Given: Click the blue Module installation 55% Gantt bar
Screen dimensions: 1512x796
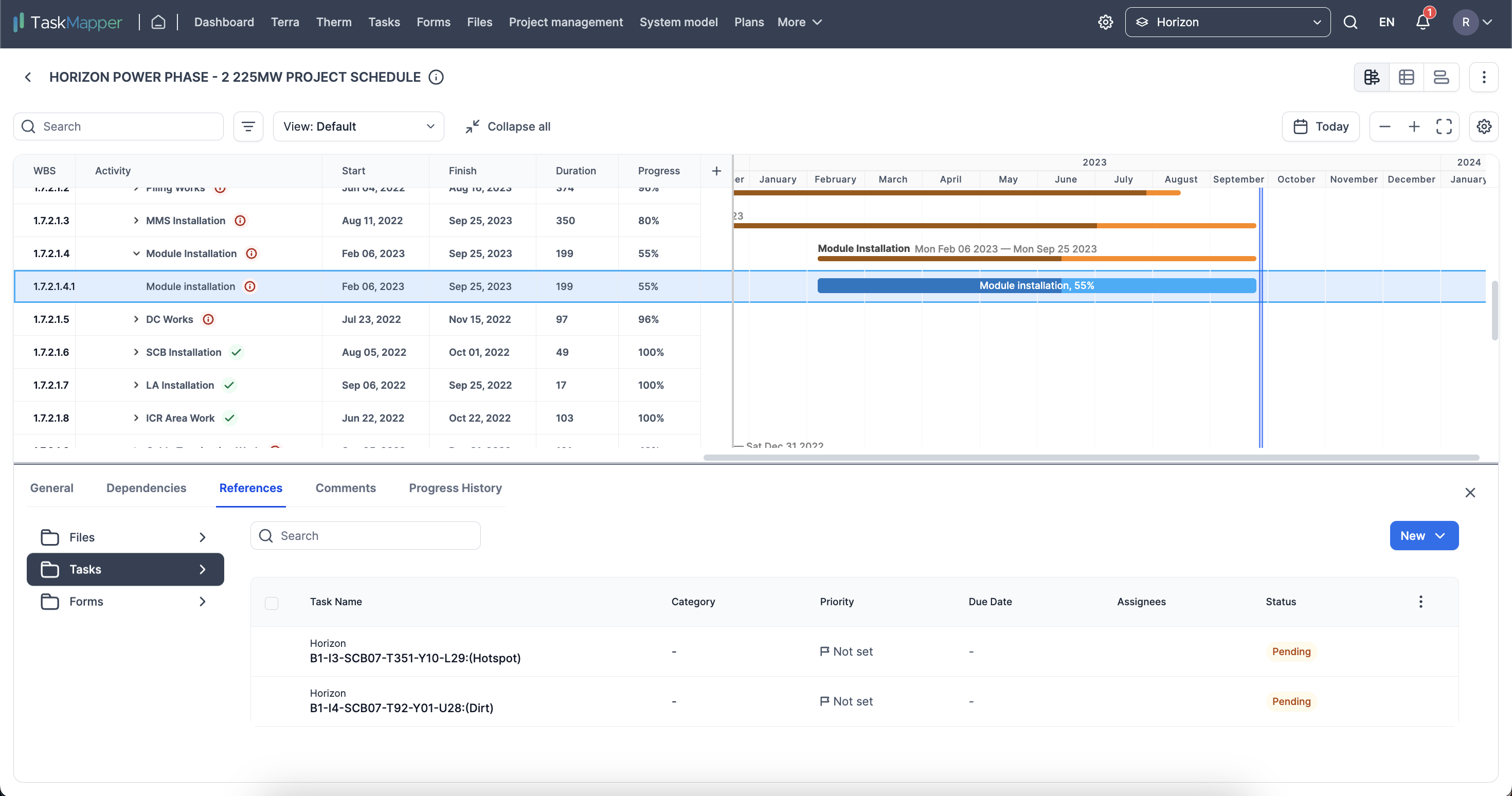Looking at the screenshot, I should 1037,286.
